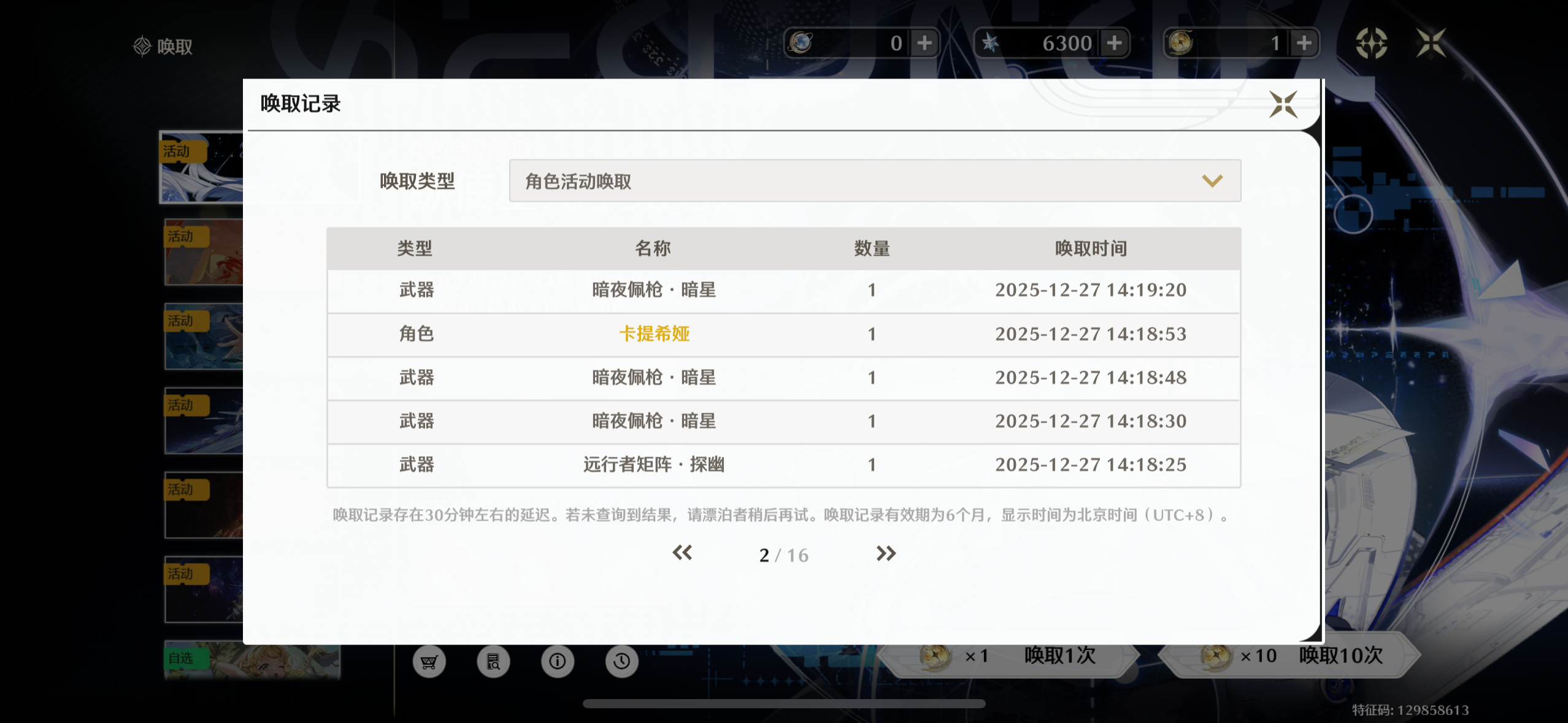Select the first 活动 banner tab

(x=201, y=167)
